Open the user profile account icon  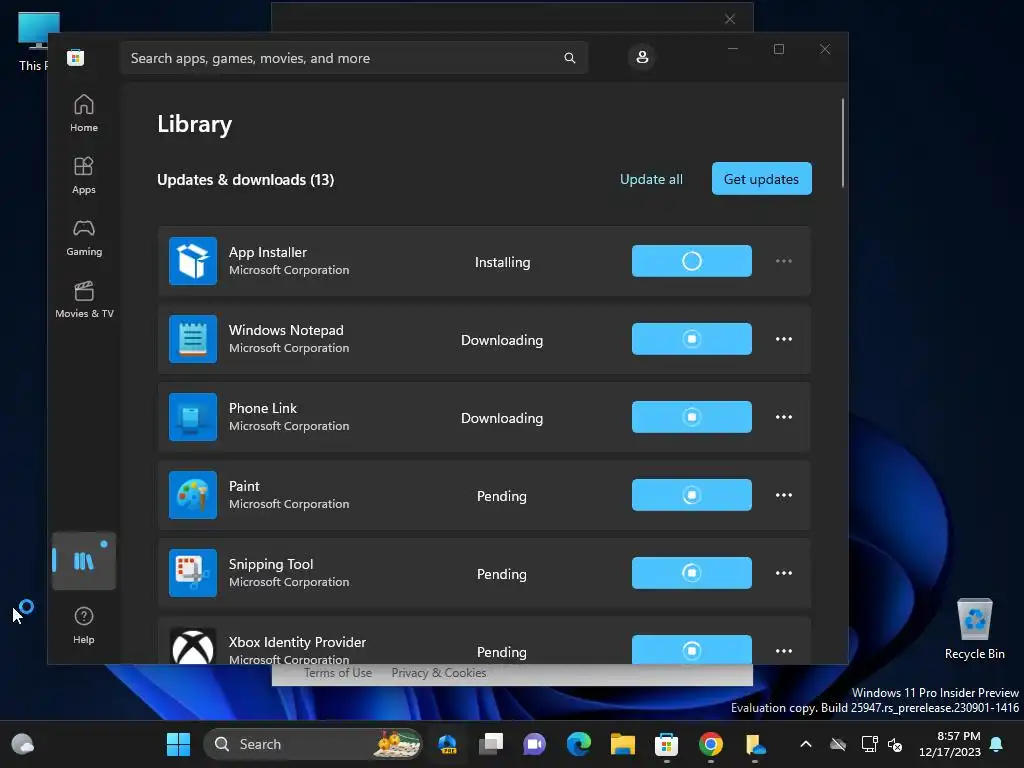(642, 57)
